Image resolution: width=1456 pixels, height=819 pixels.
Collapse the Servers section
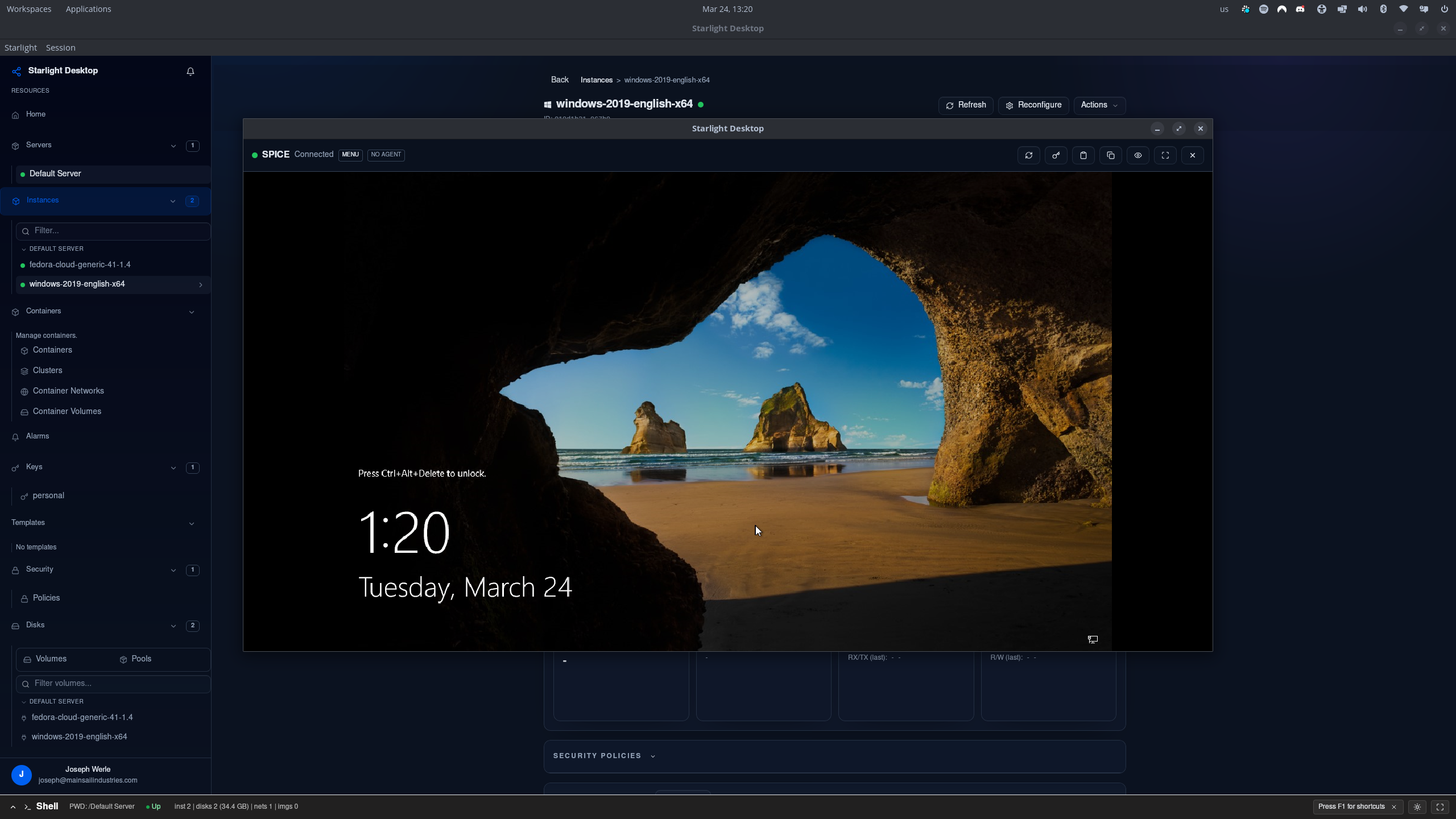coord(173,146)
